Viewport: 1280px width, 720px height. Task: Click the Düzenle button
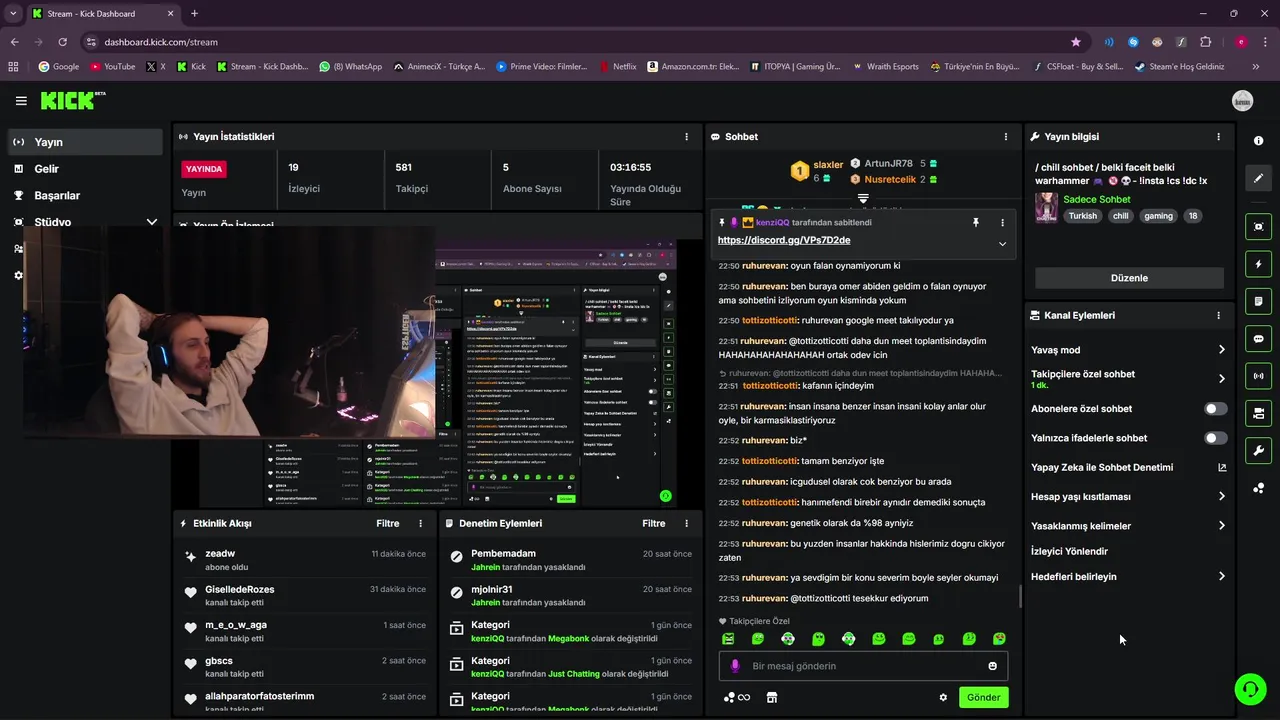point(1129,278)
